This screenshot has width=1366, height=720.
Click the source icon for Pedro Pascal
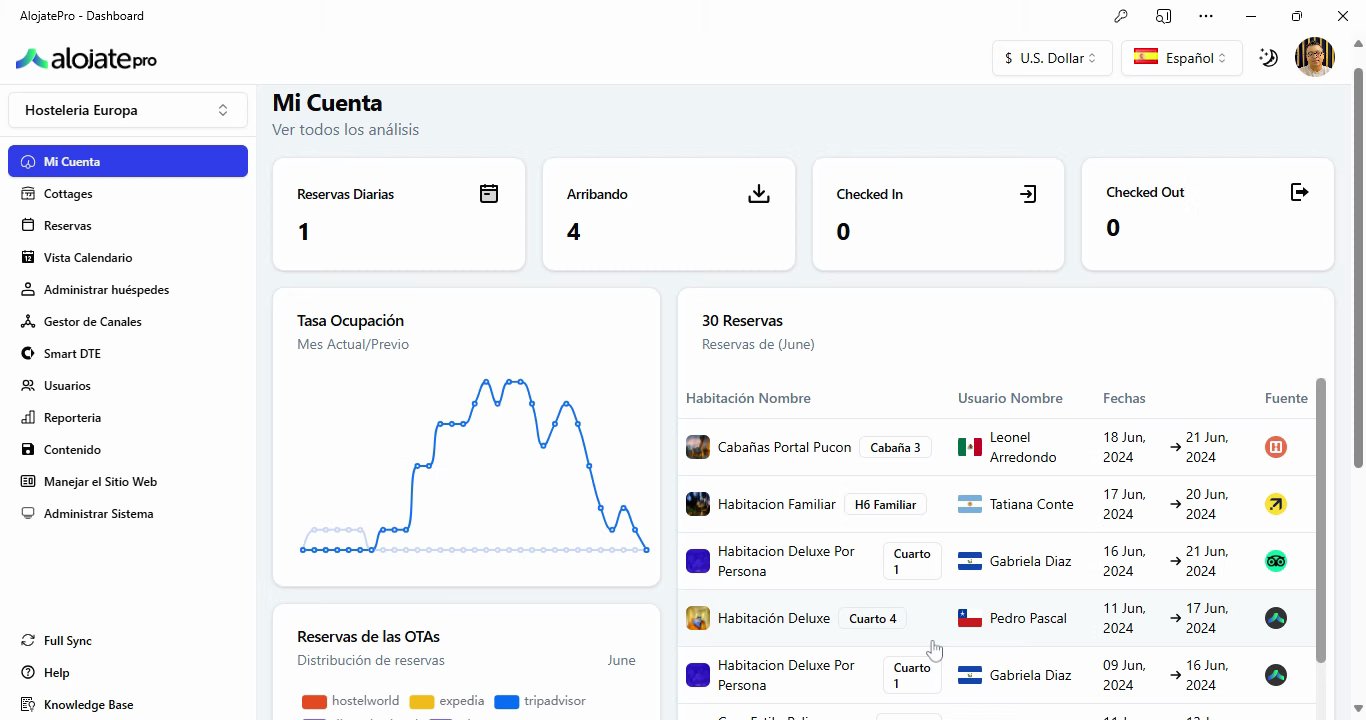1276,618
